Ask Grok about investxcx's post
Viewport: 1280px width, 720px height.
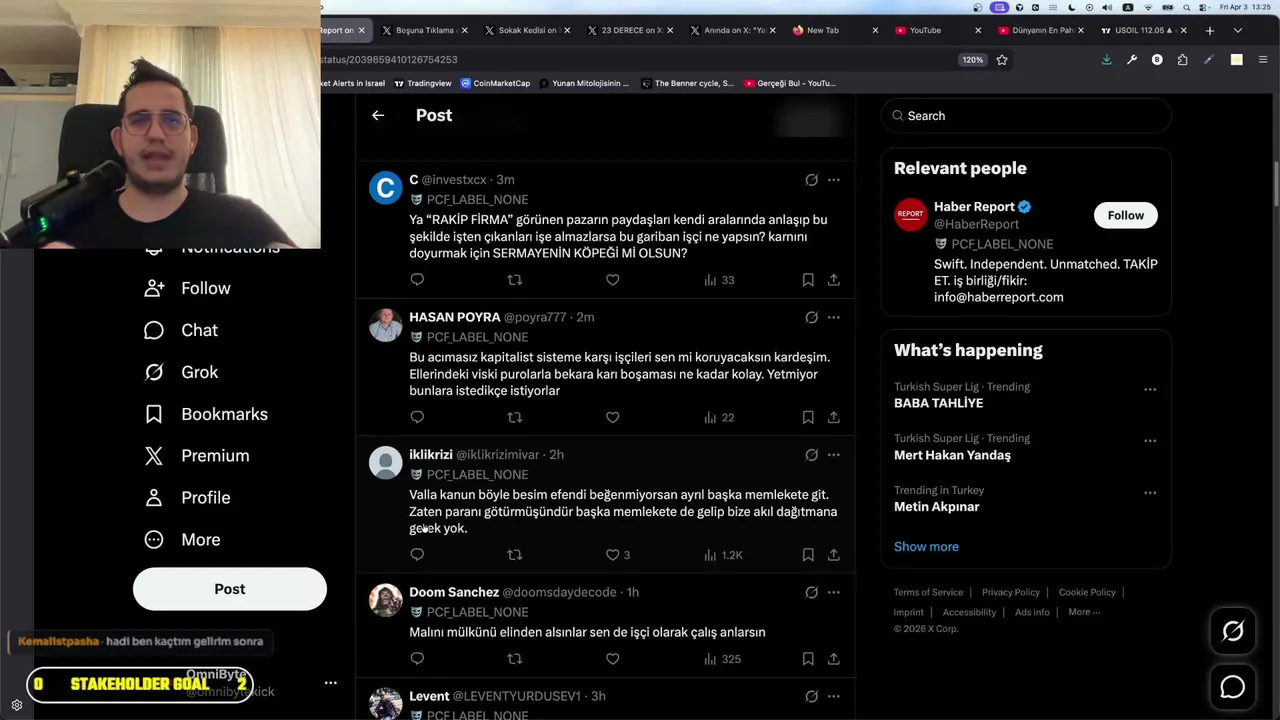811,180
